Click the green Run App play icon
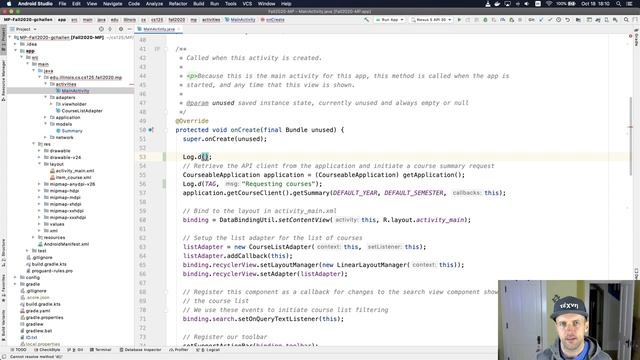Image resolution: width=640 pixels, height=360 pixels. [459, 20]
